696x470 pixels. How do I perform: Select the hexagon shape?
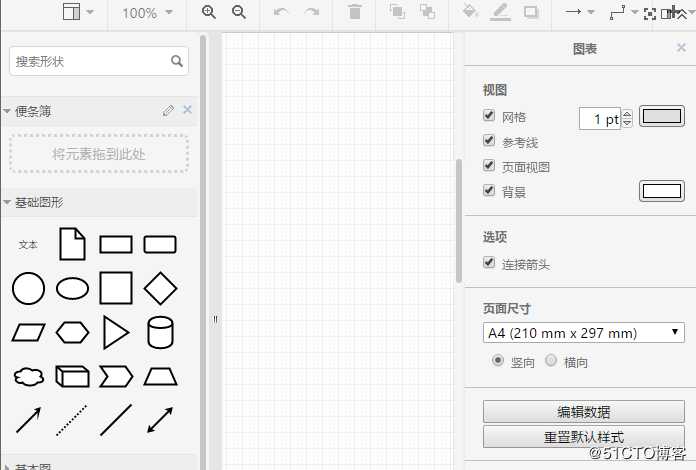coord(72,332)
